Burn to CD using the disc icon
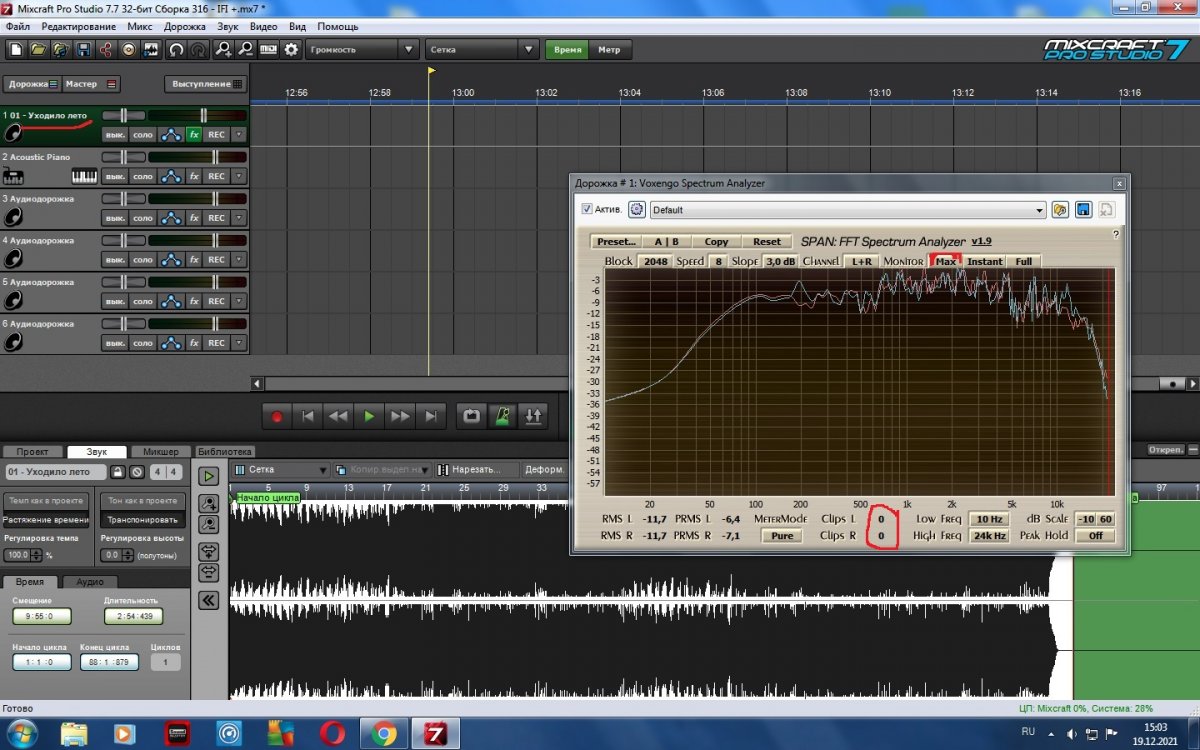The image size is (1200, 750). 129,49
